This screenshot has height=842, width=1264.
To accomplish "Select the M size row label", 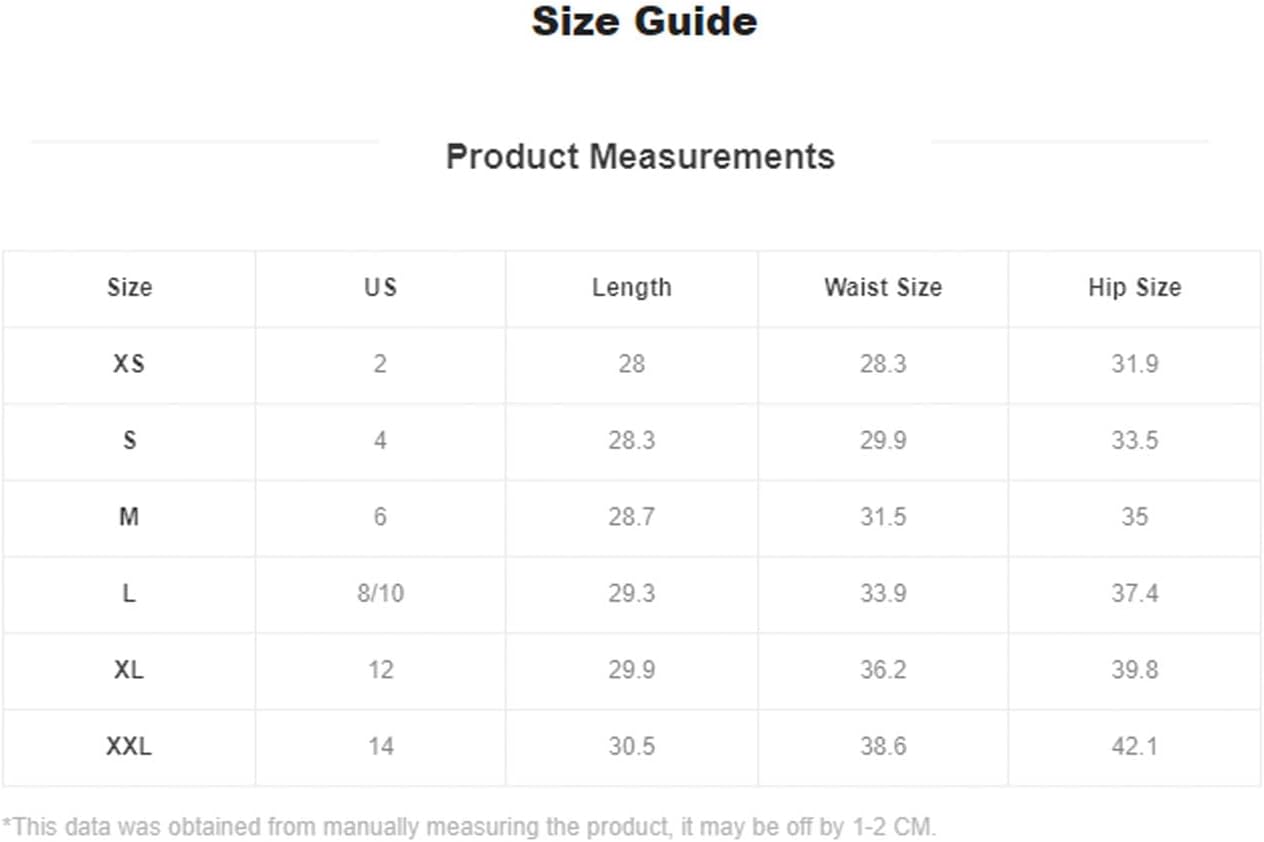I will (129, 517).
